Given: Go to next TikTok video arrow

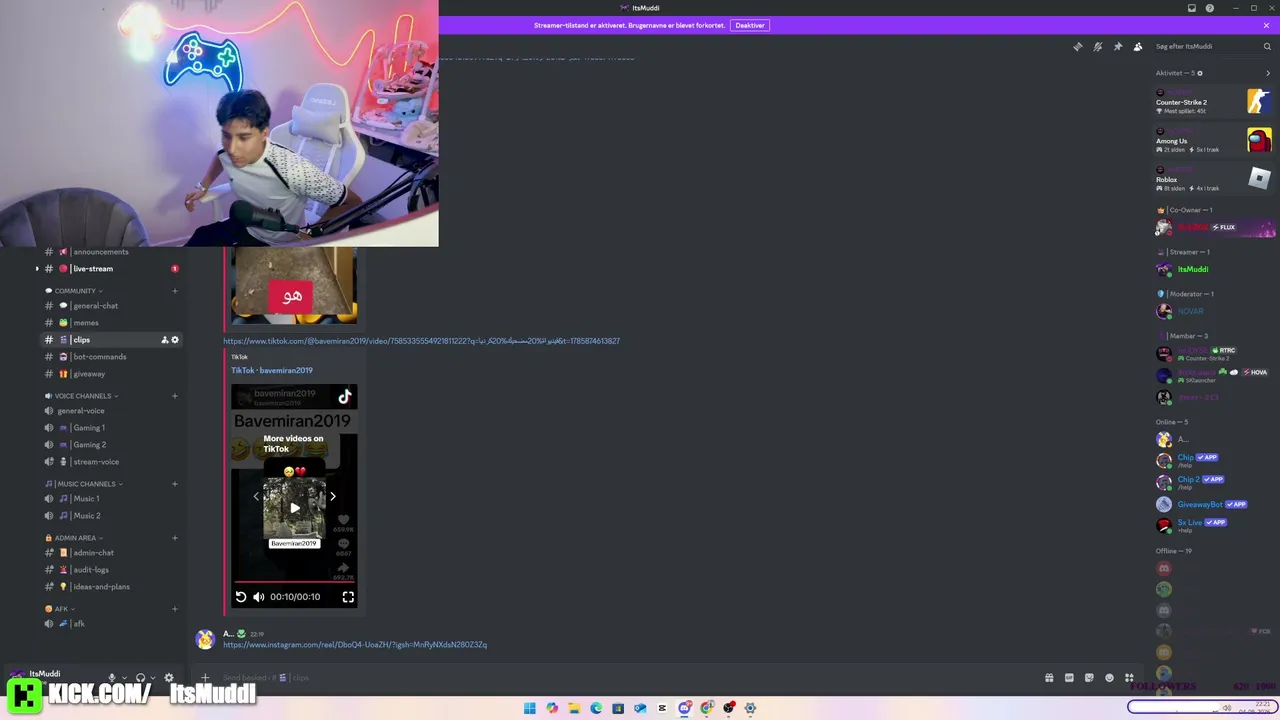Looking at the screenshot, I should (333, 496).
